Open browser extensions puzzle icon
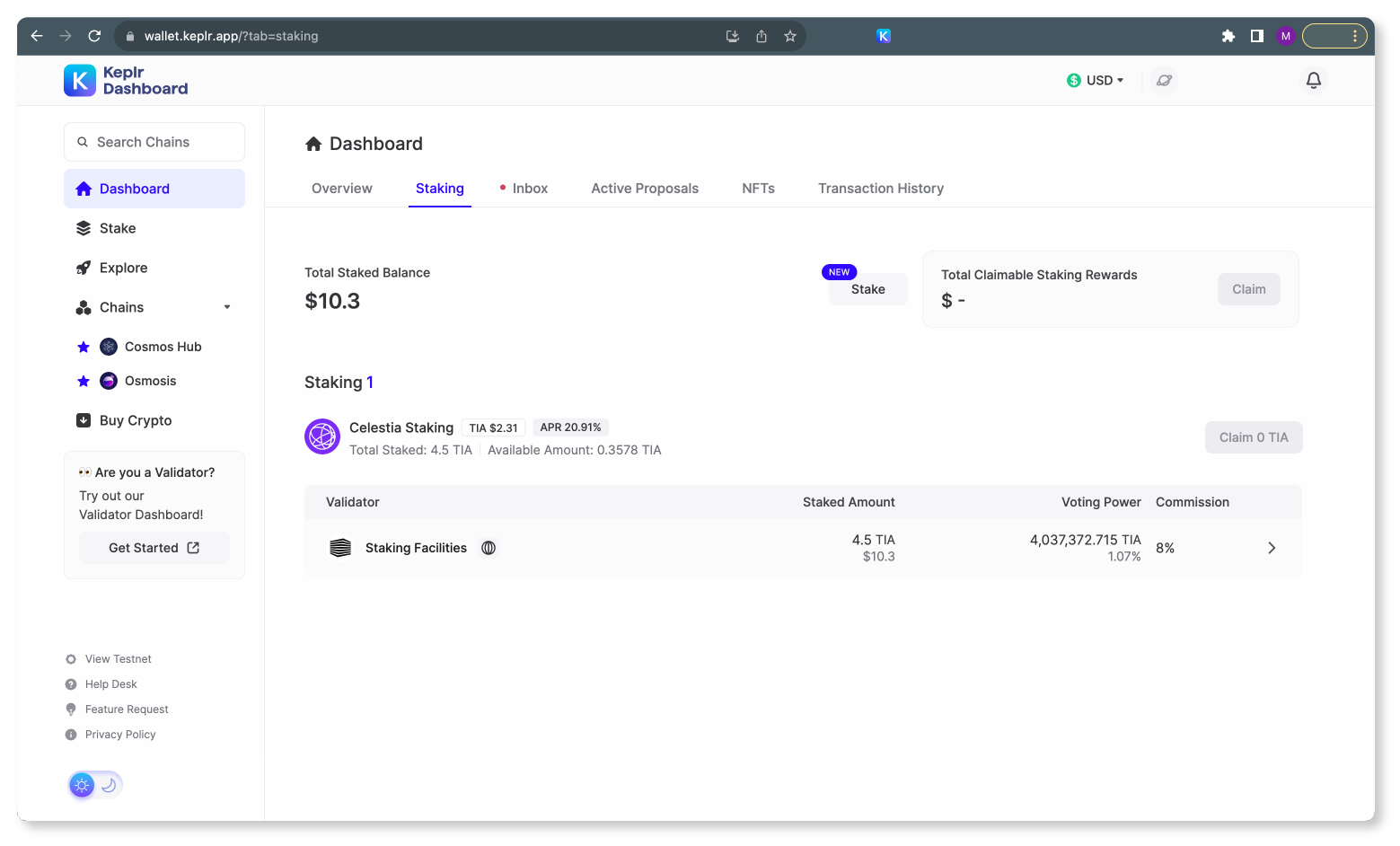This screenshot has height=846, width=1400. 1228,36
